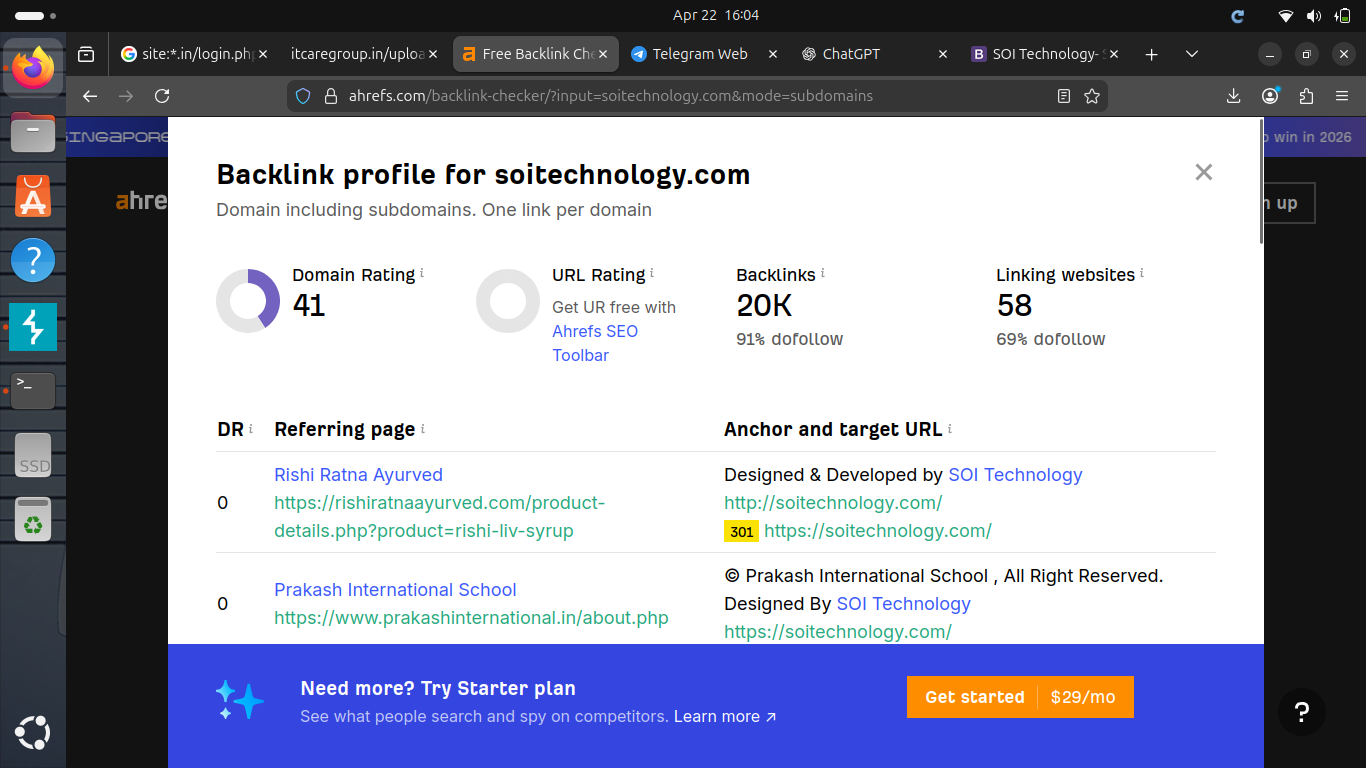
Task: Click the 91% dofollow backlinks text
Action: (789, 339)
